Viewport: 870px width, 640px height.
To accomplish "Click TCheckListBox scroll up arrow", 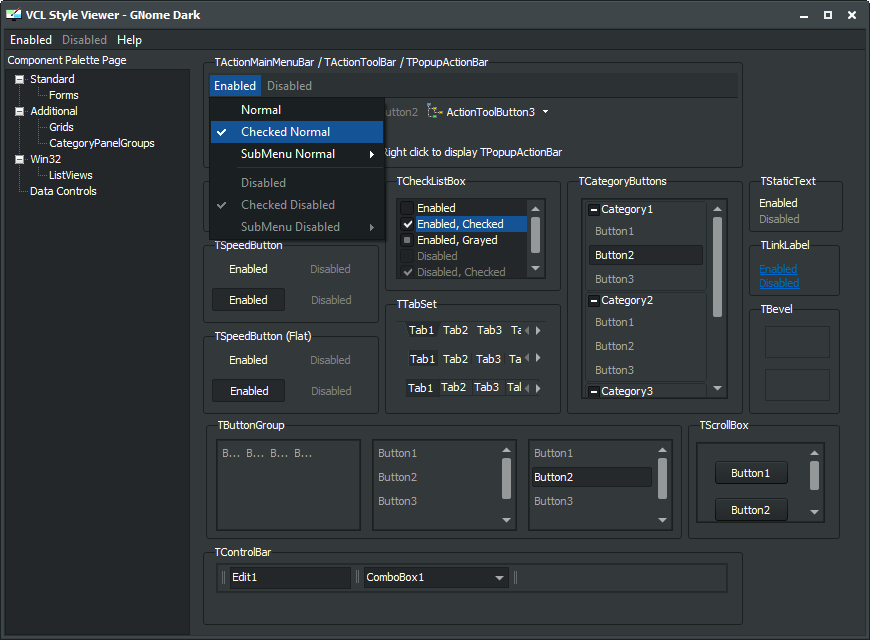I will click(x=535, y=209).
